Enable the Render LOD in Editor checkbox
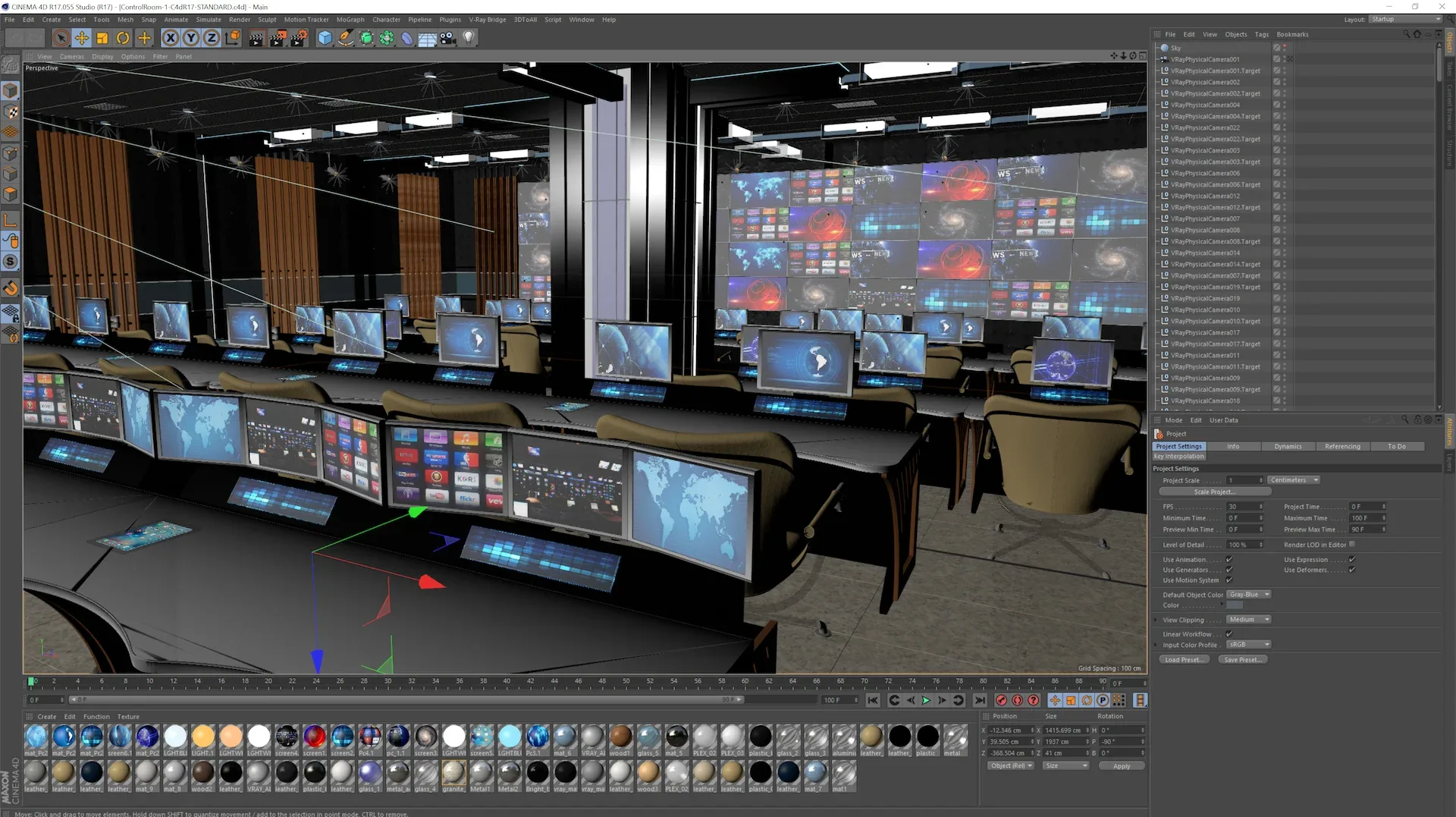 [1352, 545]
